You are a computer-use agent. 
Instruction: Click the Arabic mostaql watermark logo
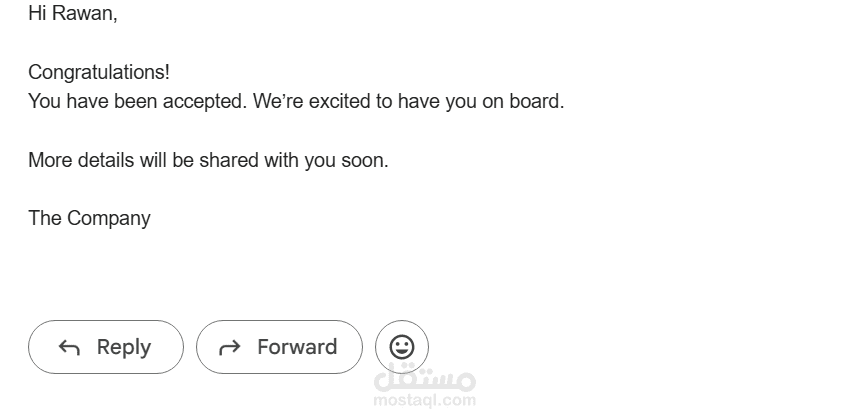pos(424,379)
